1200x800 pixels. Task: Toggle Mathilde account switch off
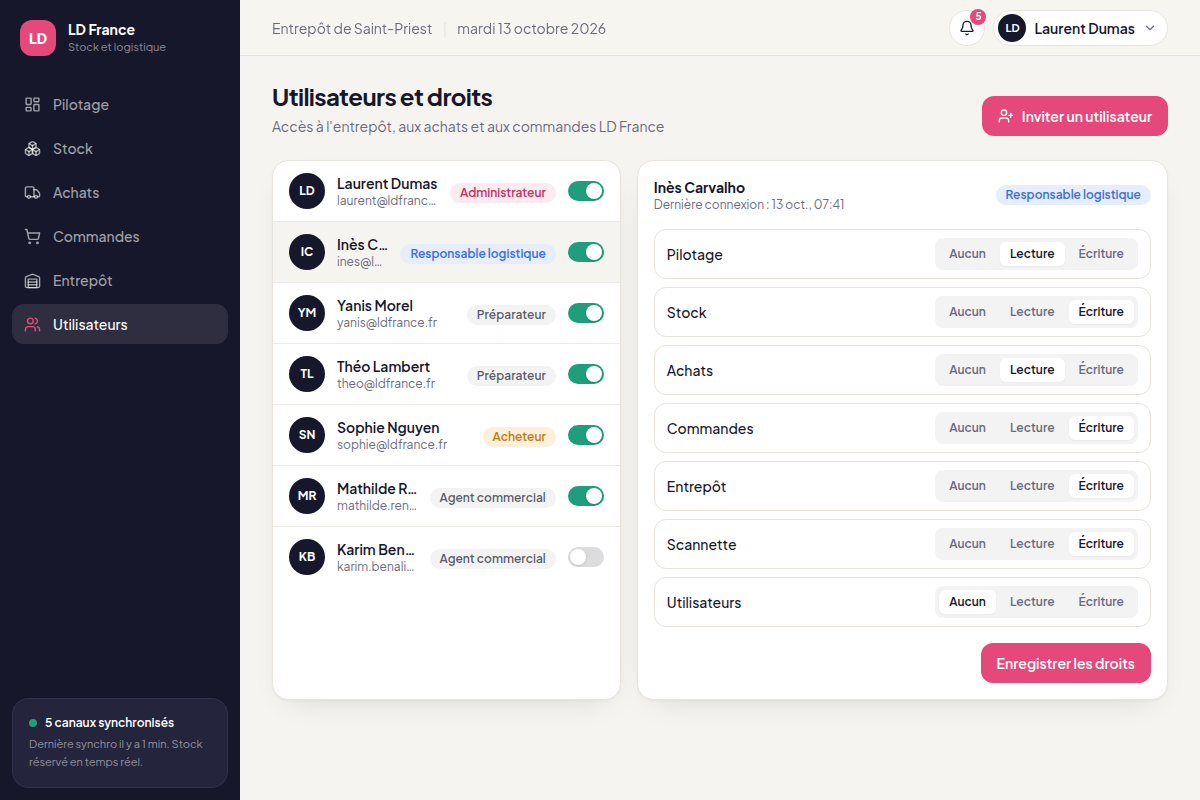586,496
